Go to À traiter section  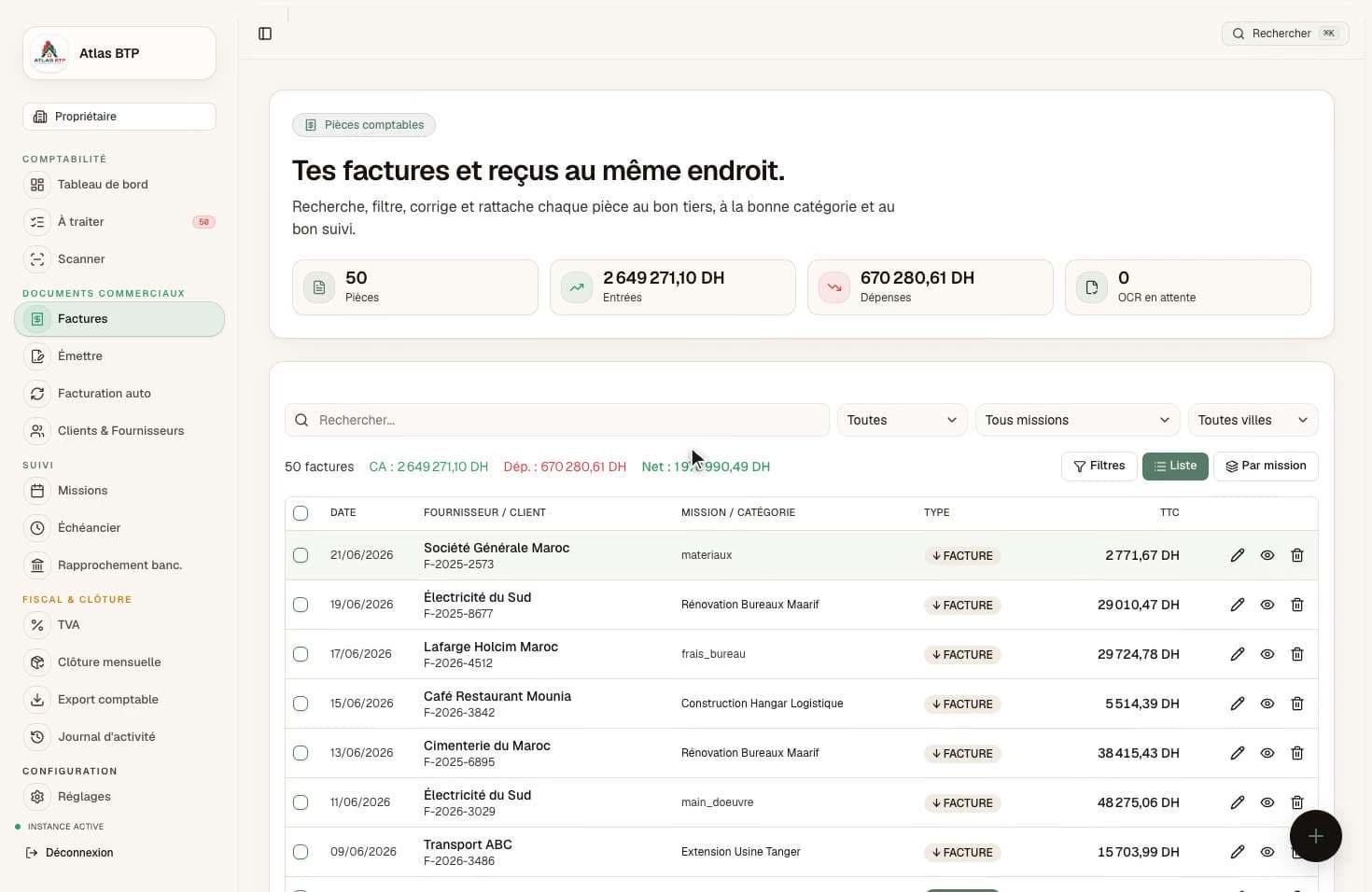[x=119, y=222]
